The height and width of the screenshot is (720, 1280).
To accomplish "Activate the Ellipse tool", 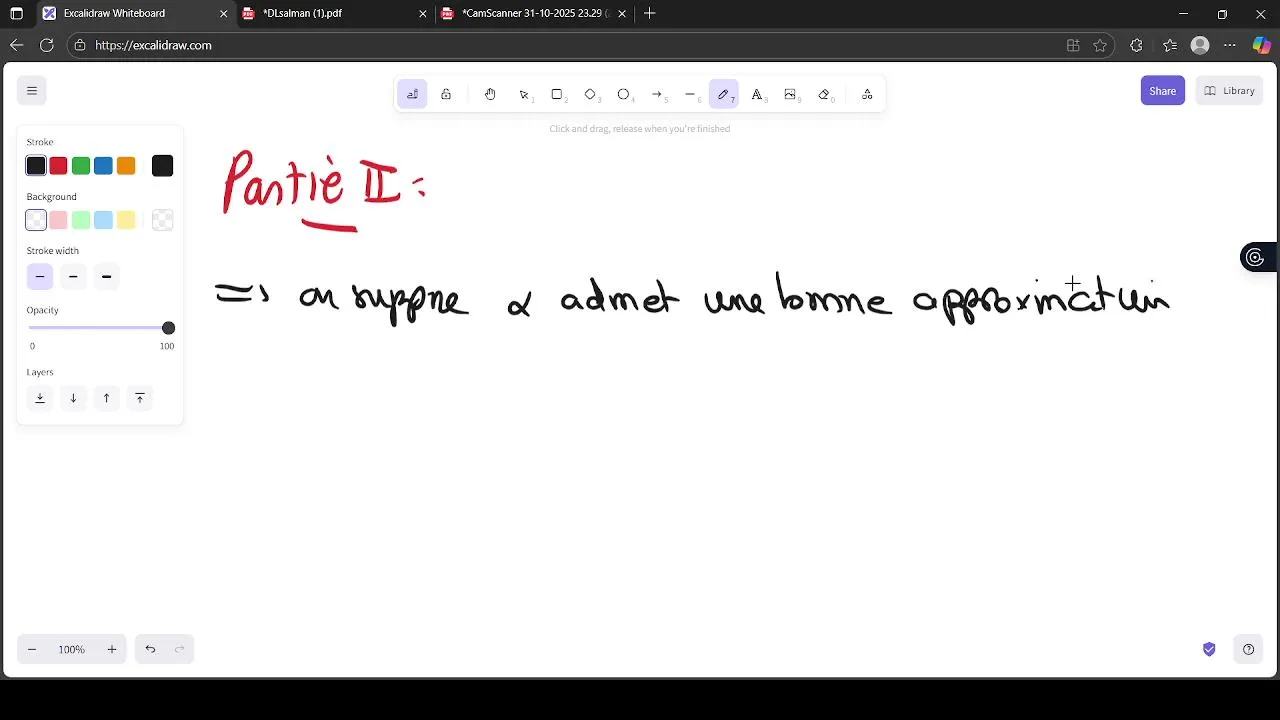I will 624,94.
